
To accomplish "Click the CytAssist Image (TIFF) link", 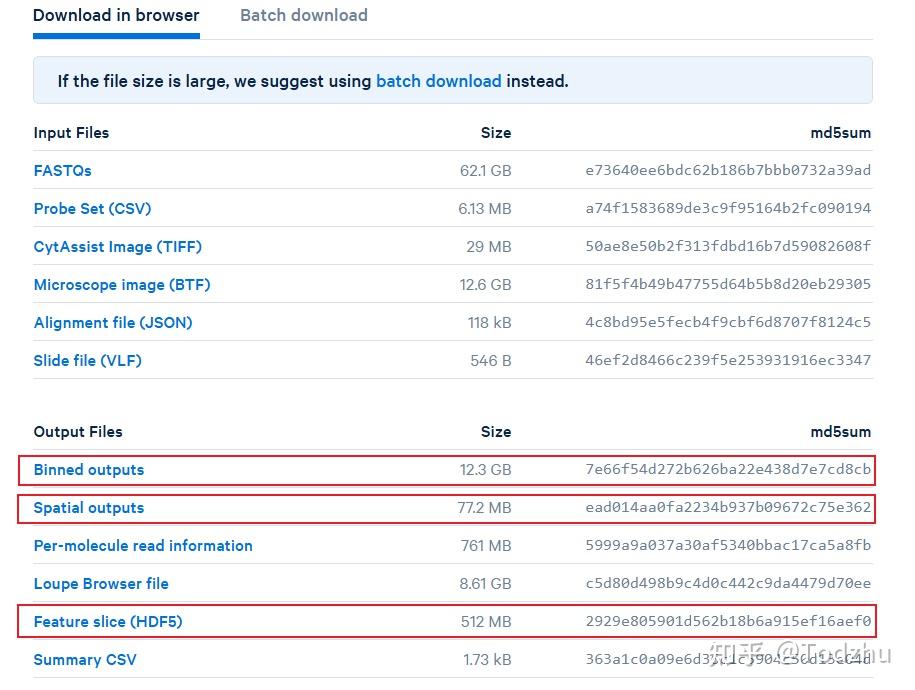I will (x=118, y=247).
